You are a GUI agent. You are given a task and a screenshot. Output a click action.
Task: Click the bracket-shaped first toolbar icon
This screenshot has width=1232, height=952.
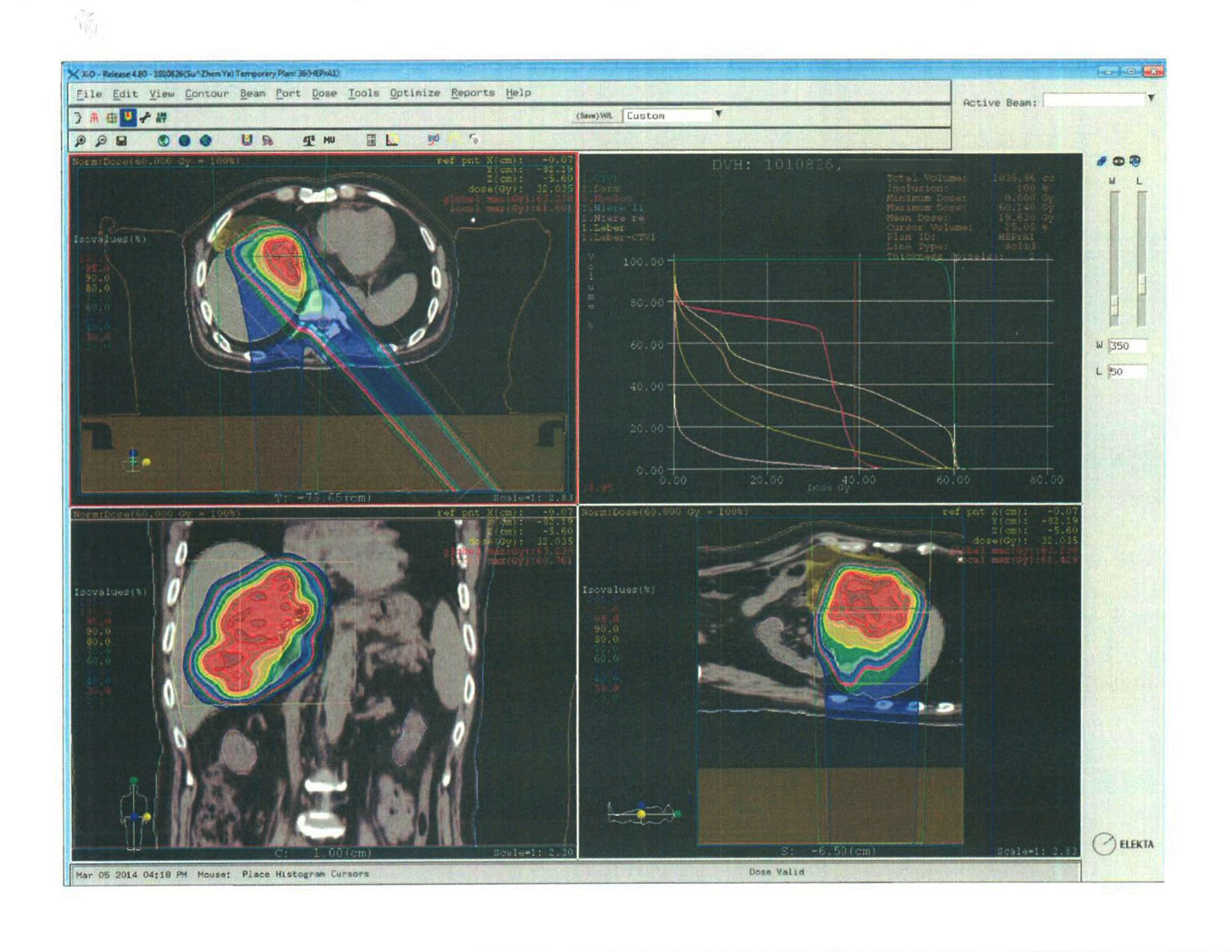[77, 117]
